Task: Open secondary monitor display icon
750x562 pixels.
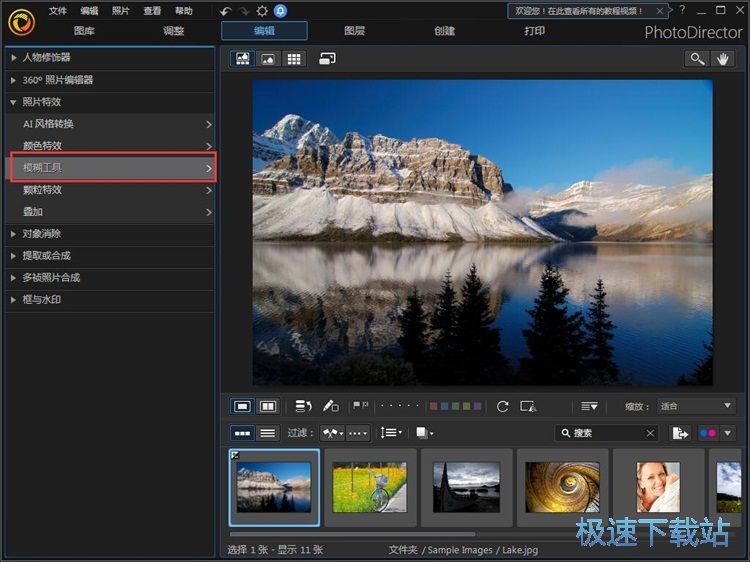Action: coord(327,59)
